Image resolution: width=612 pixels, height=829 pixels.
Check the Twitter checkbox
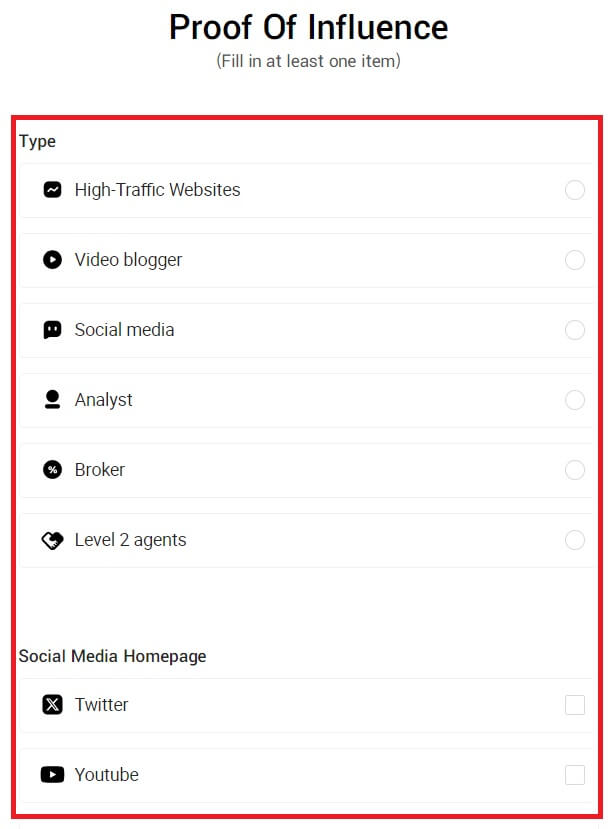coord(575,705)
